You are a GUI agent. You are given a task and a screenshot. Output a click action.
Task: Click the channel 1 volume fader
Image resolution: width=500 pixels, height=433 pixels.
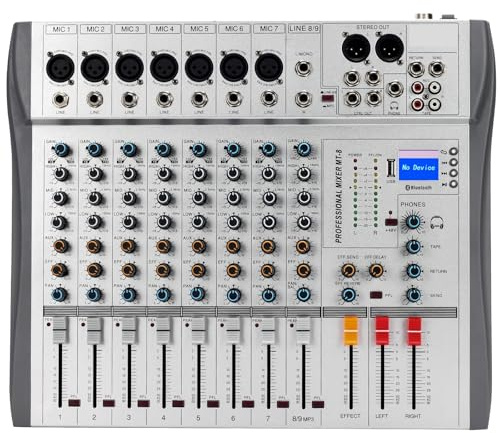[60, 330]
